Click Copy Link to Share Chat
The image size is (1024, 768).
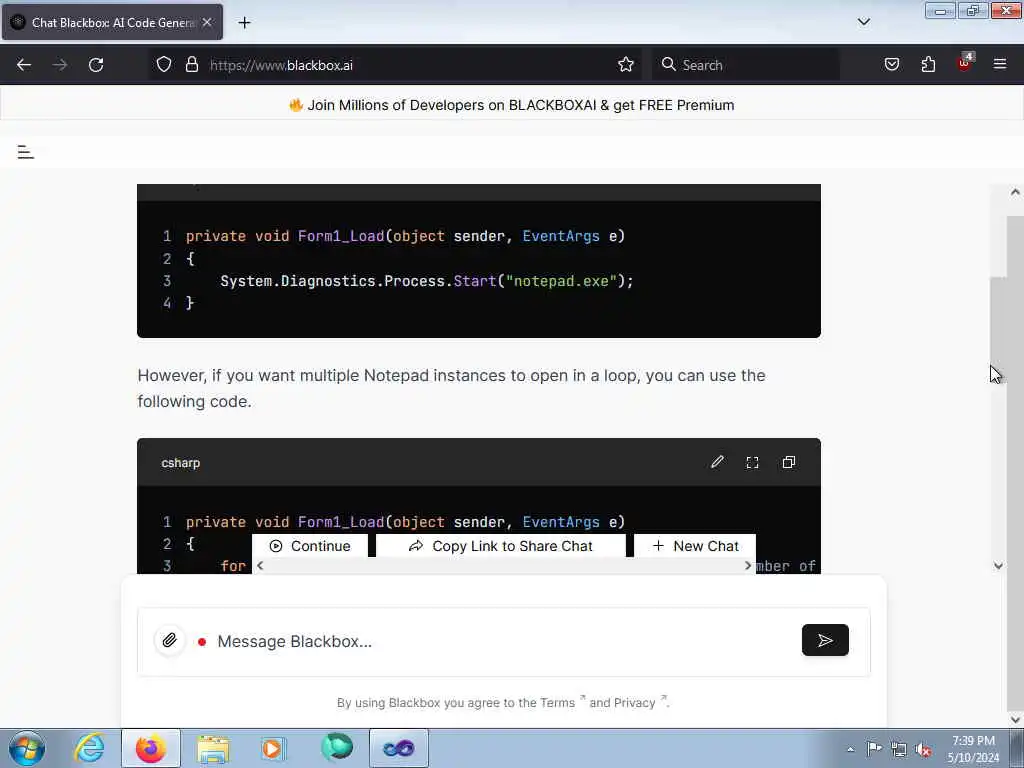500,546
